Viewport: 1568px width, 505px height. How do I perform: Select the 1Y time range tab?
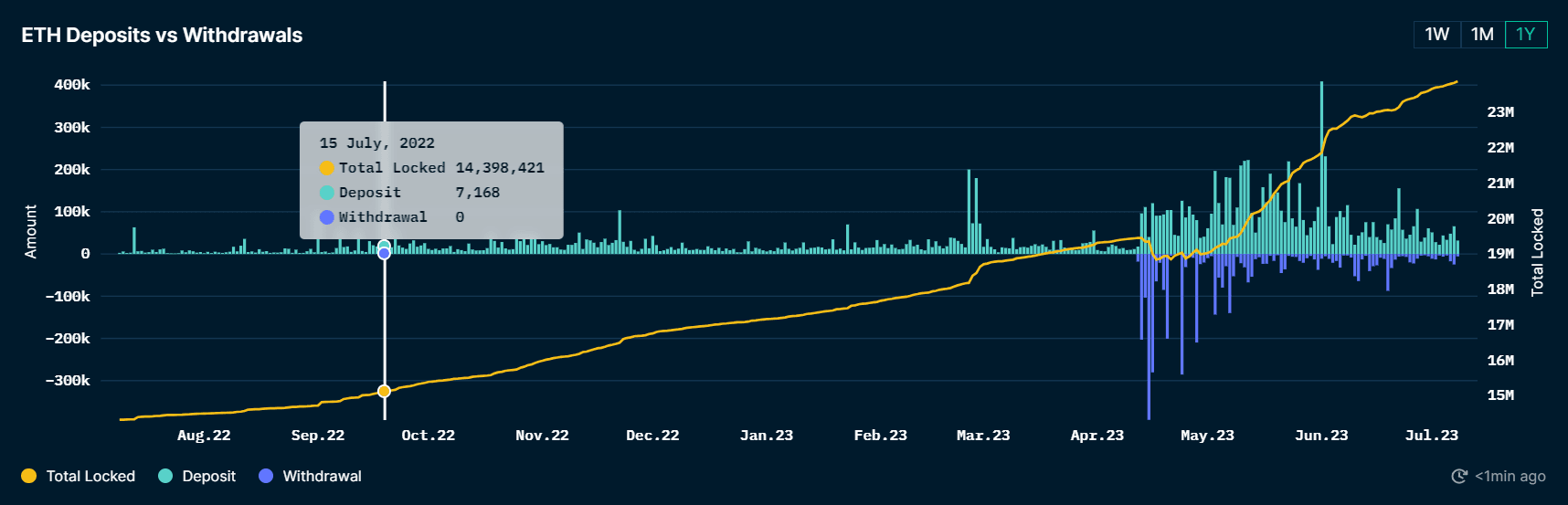1526,35
